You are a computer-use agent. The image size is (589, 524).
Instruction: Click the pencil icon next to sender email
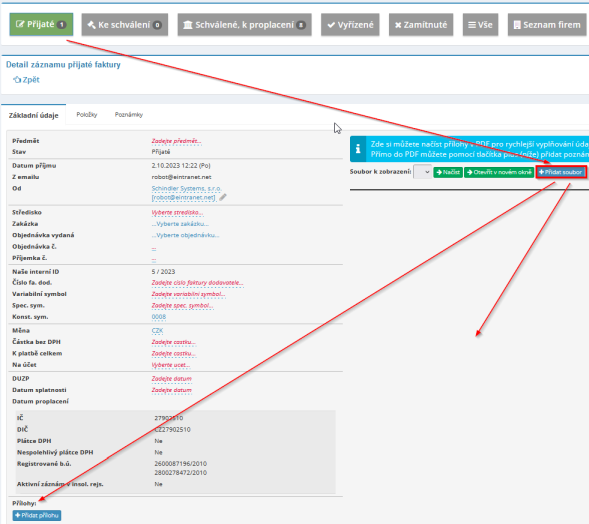point(223,197)
